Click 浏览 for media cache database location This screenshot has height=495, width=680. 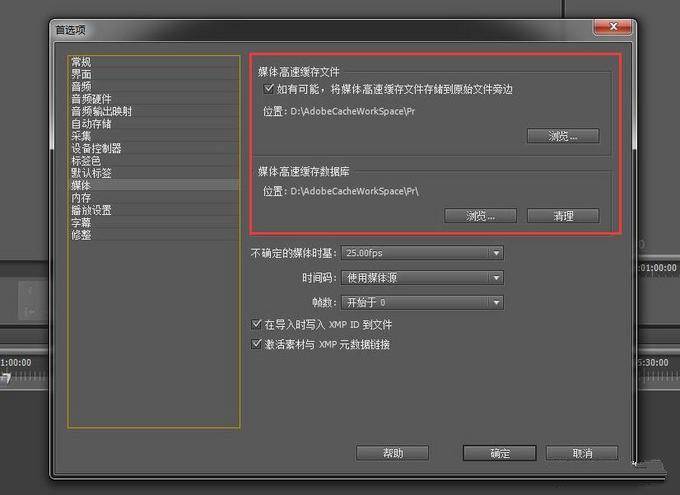(x=481, y=216)
